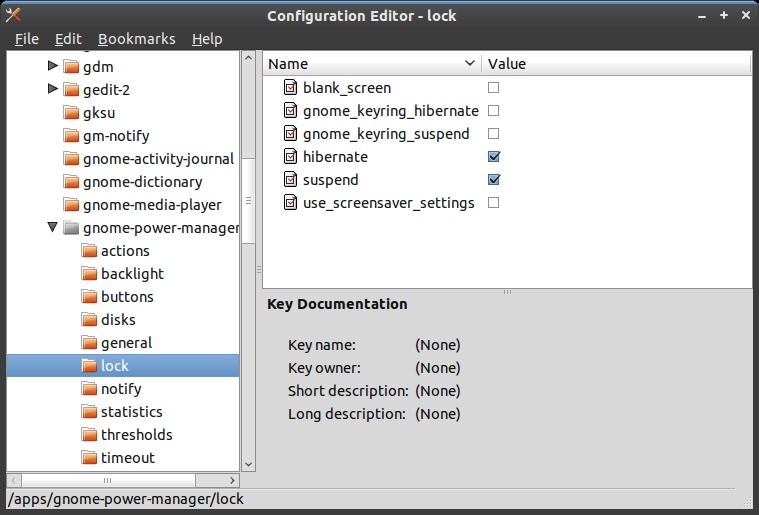Click the use_screensaver_settings key icon
The height and width of the screenshot is (515, 759).
point(290,202)
